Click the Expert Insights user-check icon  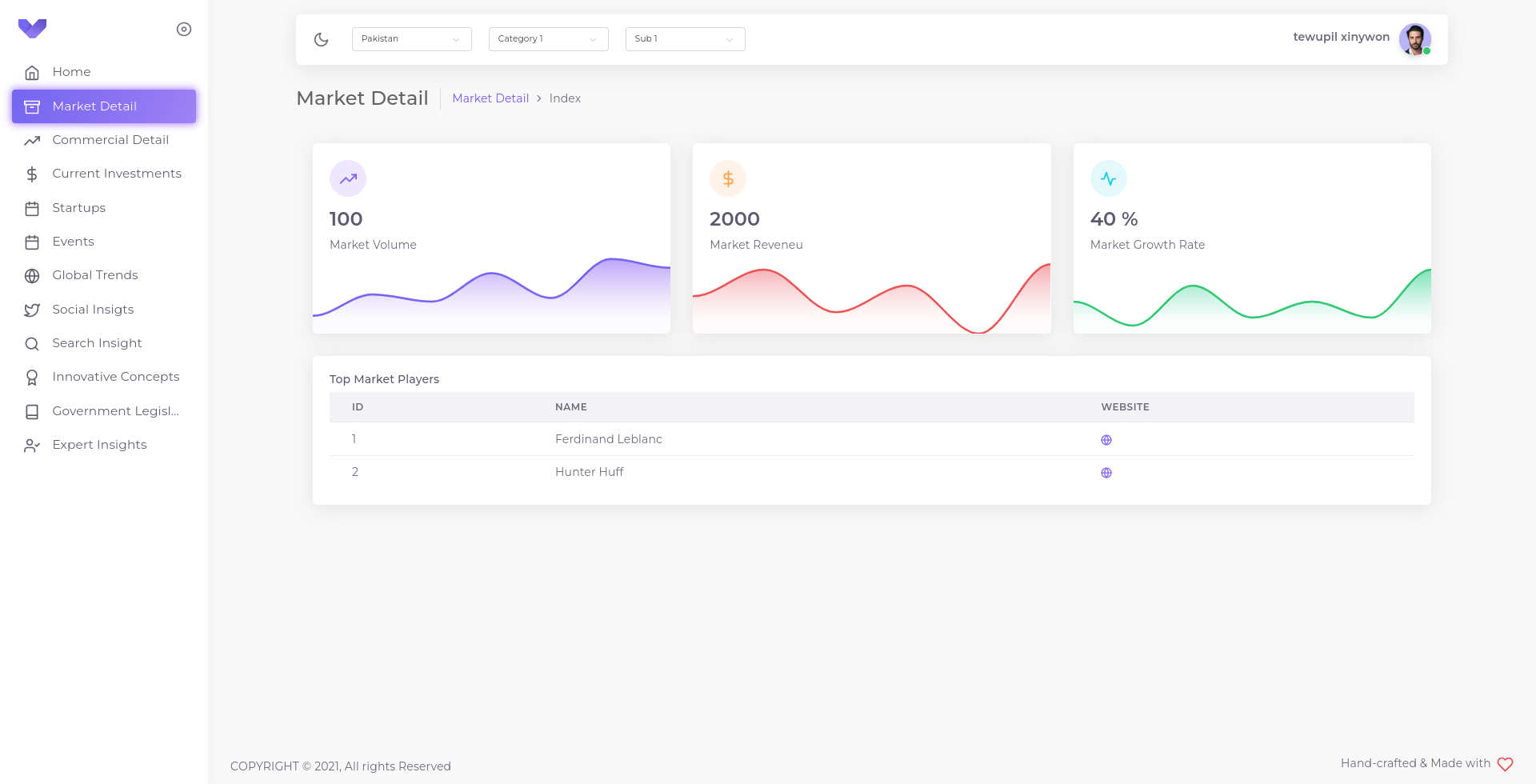[32, 446]
